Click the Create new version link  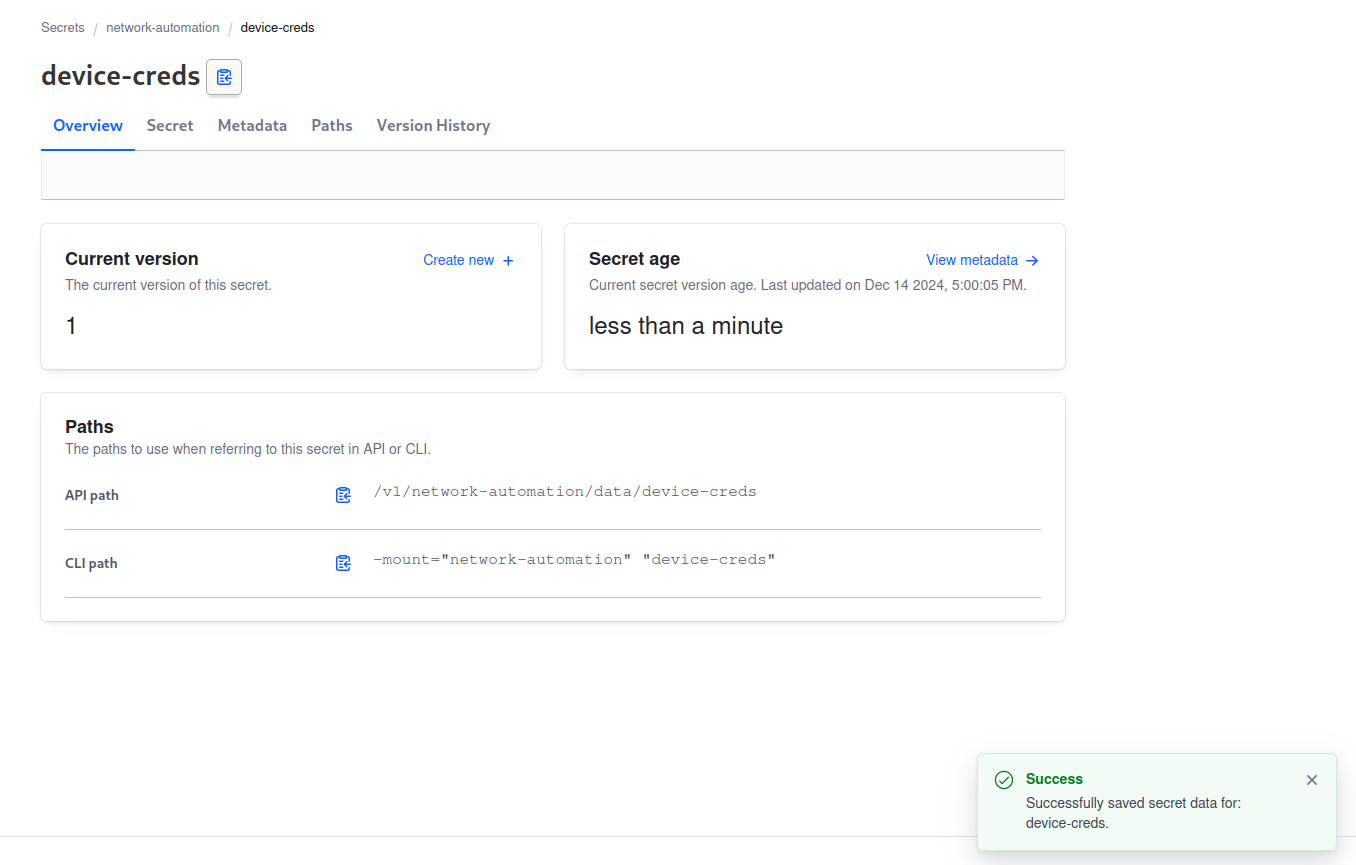pos(458,260)
